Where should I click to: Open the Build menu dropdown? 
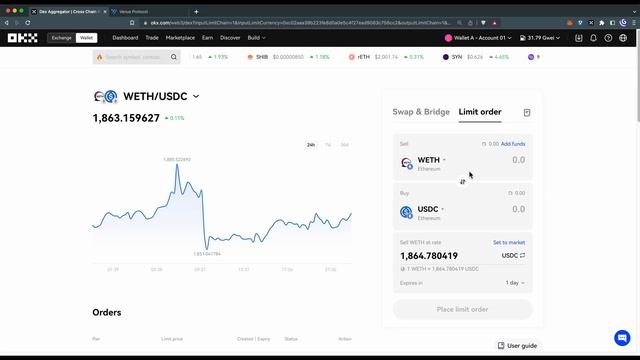point(256,38)
